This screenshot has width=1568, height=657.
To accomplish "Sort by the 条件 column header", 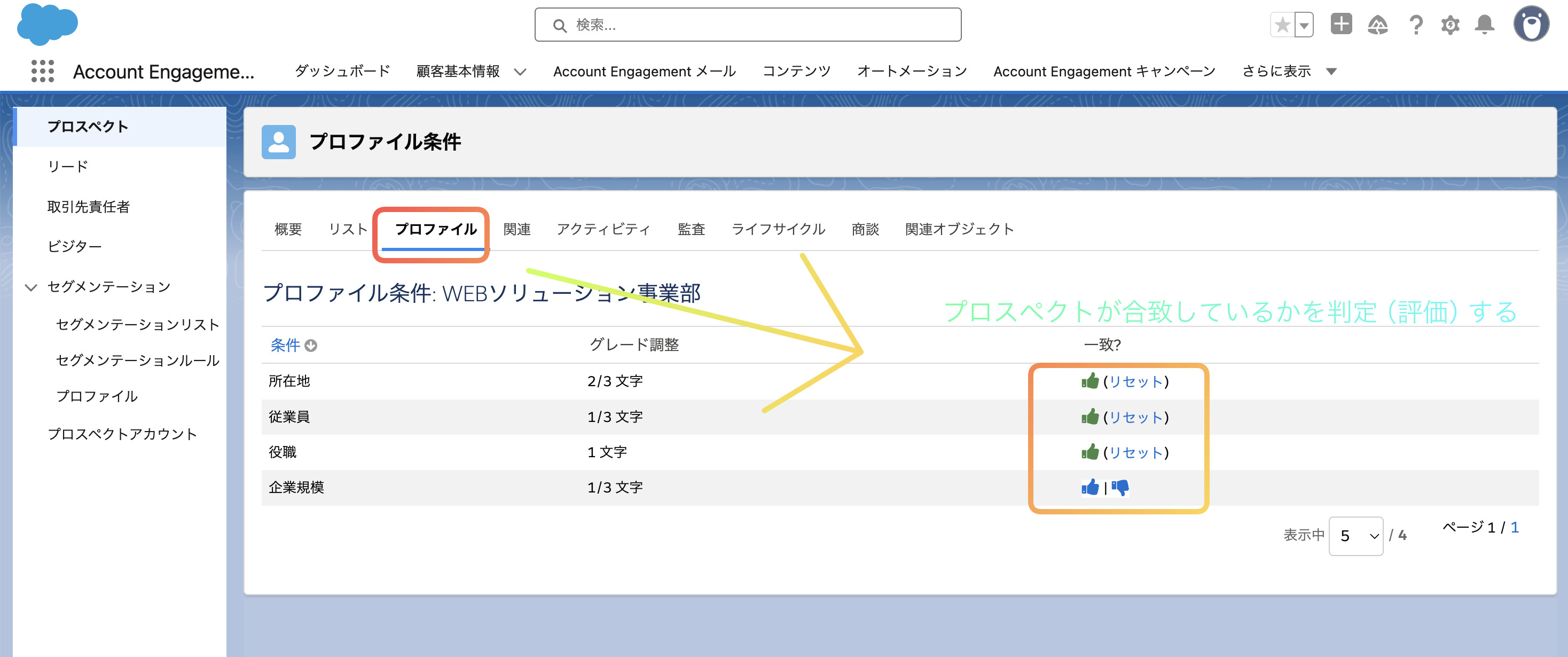I will pyautogui.click(x=285, y=345).
